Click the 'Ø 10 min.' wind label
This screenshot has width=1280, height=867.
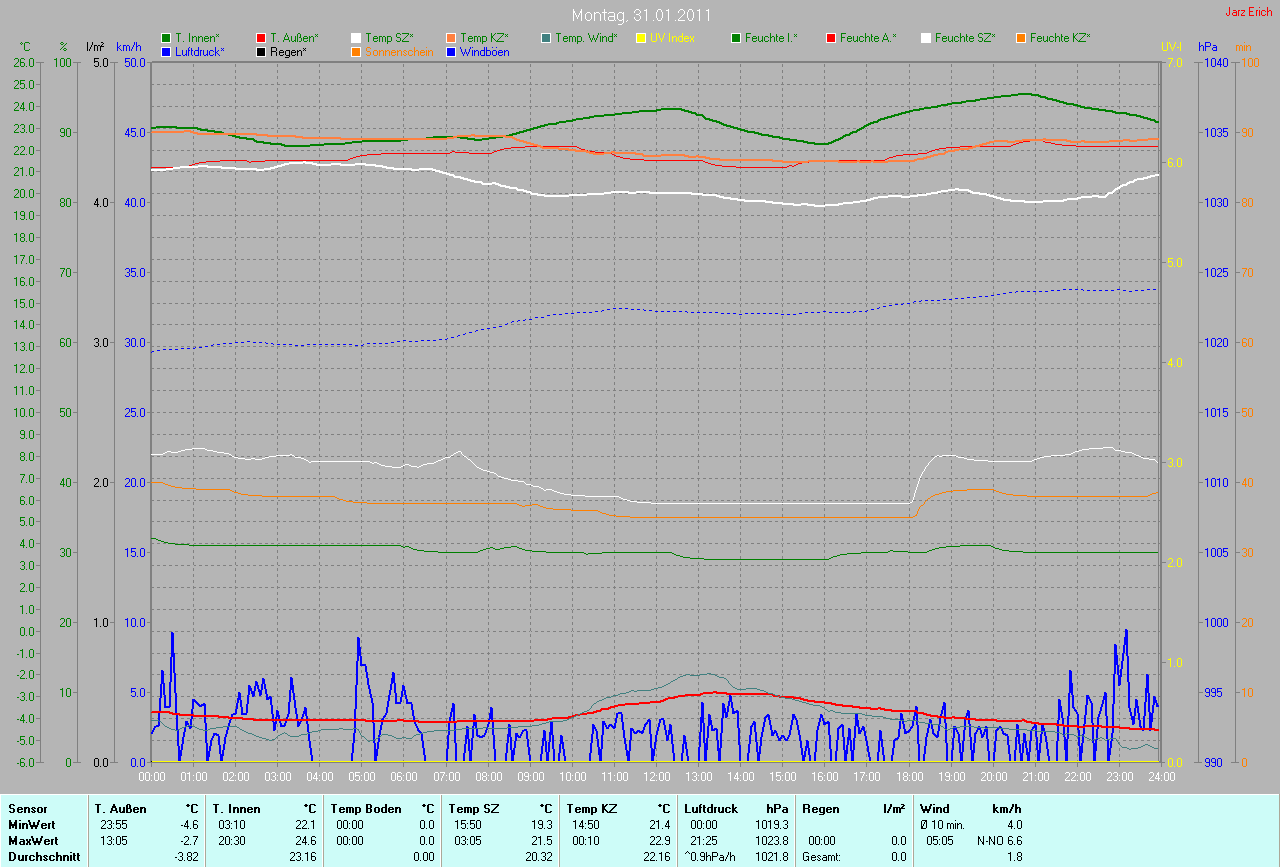coord(942,825)
